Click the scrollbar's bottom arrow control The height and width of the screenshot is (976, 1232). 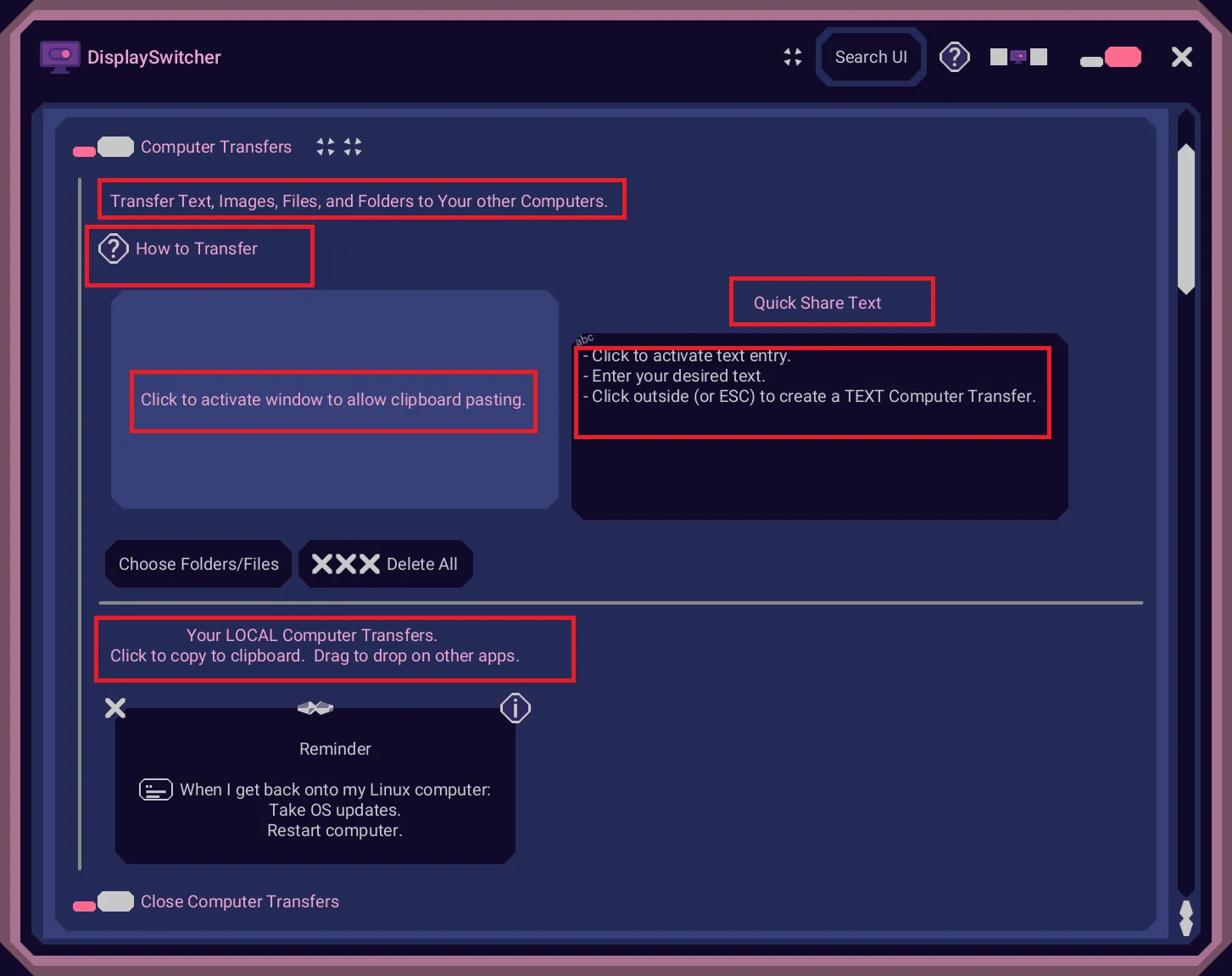click(x=1186, y=918)
